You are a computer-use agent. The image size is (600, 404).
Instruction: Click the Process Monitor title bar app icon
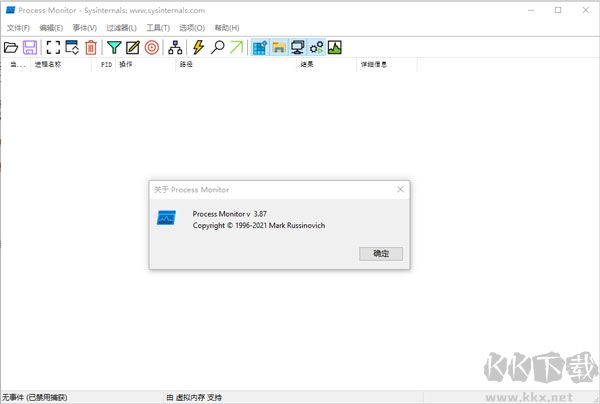[10, 10]
